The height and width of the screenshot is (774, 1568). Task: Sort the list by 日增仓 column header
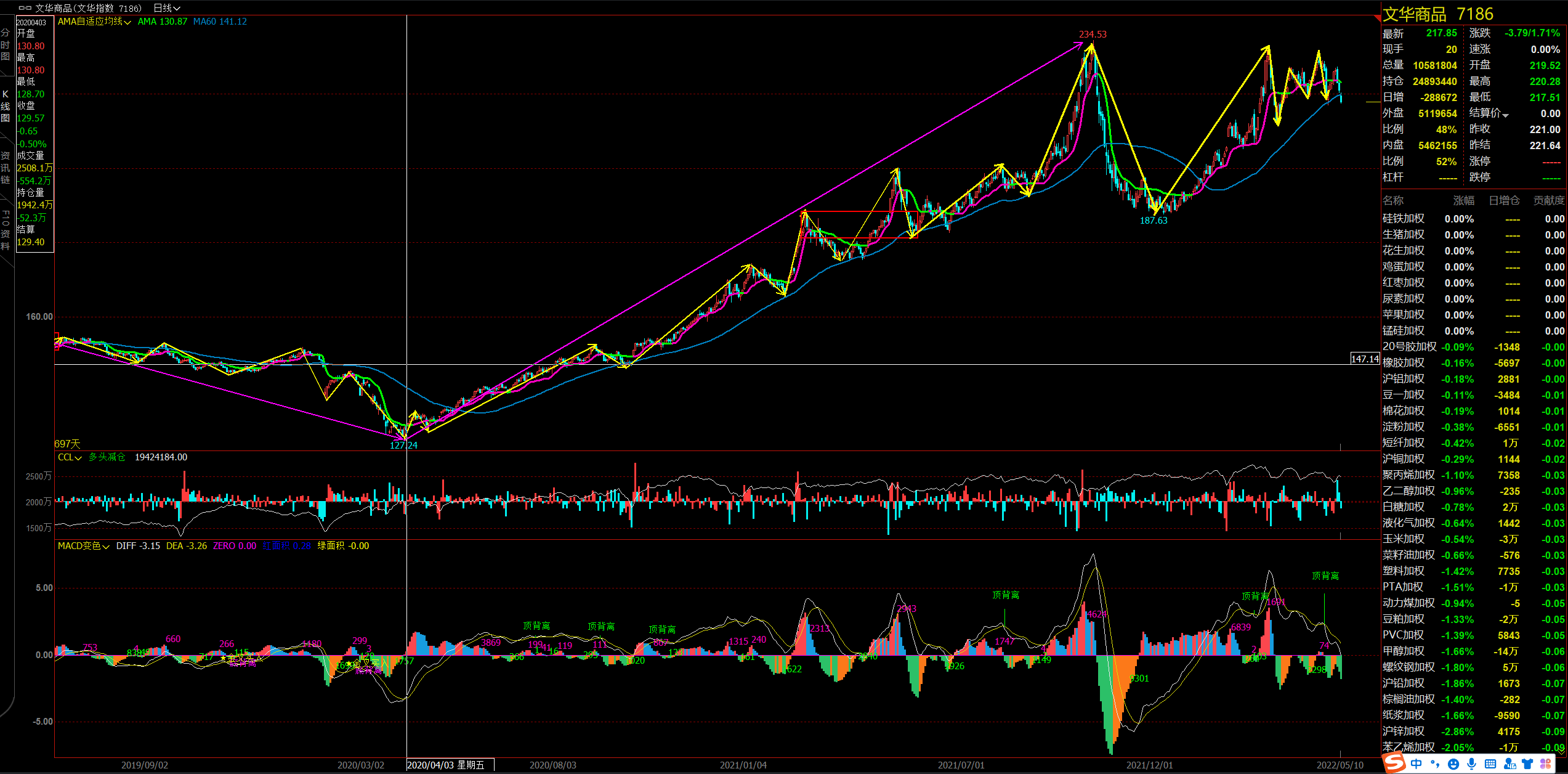pos(1505,200)
